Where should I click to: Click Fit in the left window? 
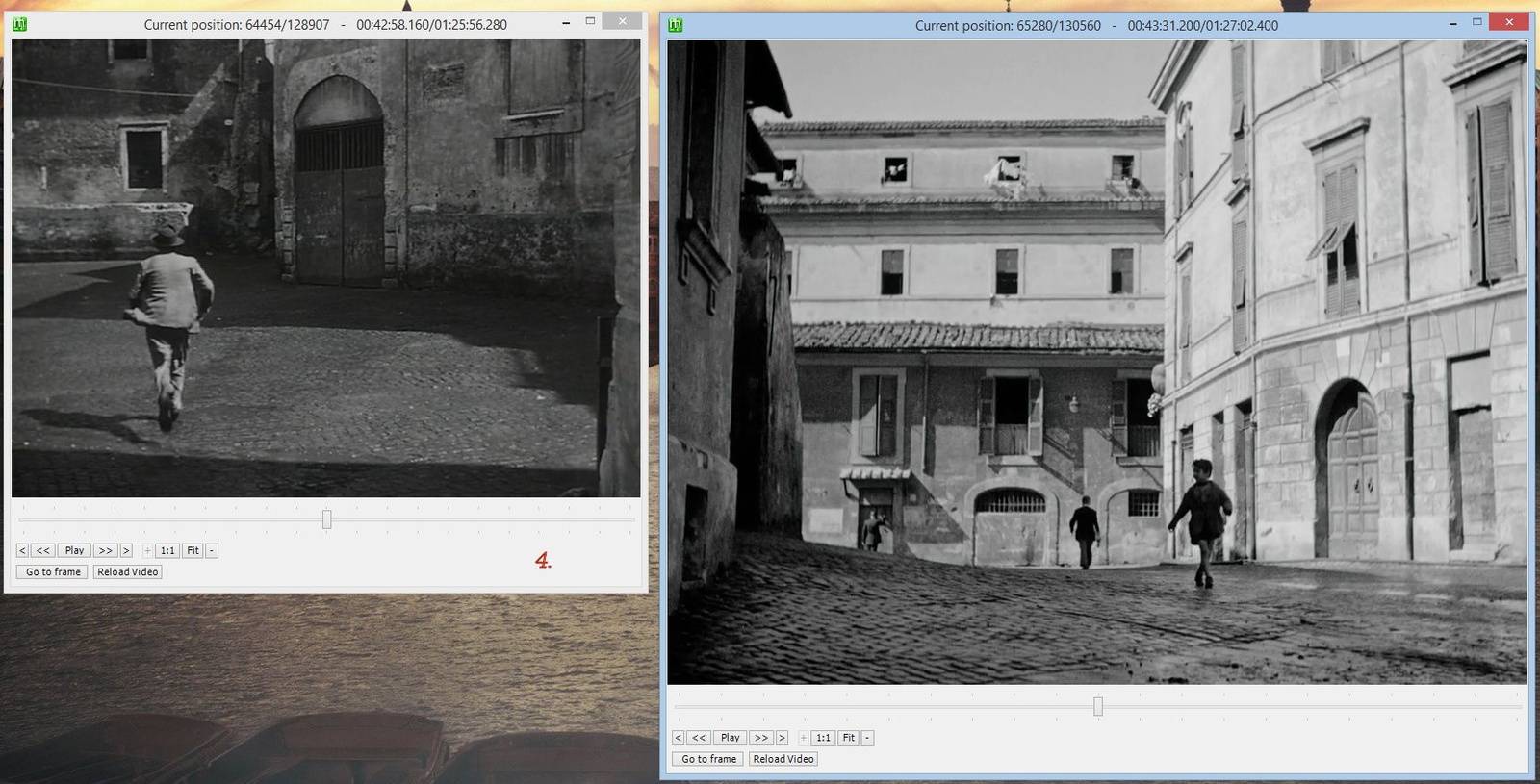click(192, 550)
